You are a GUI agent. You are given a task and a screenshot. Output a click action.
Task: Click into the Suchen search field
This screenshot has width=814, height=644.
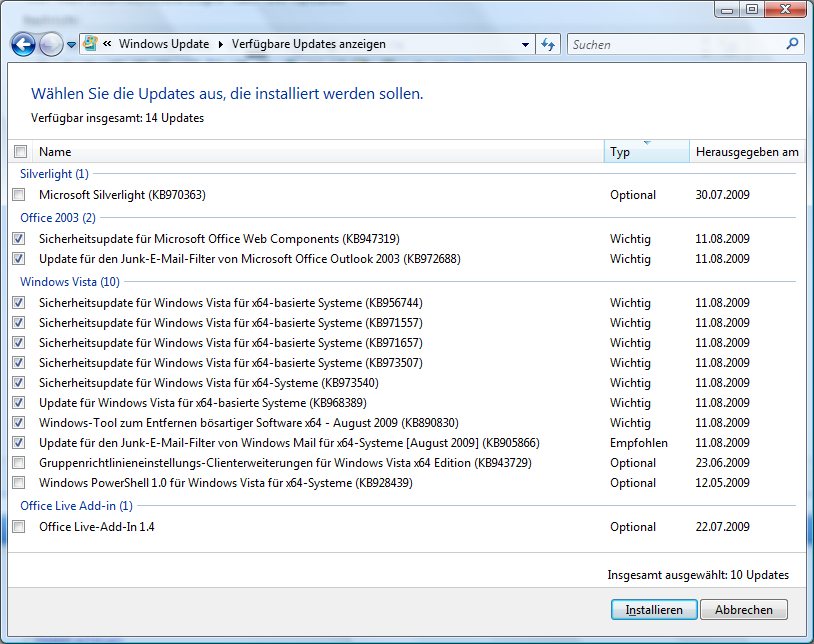pyautogui.click(x=675, y=45)
